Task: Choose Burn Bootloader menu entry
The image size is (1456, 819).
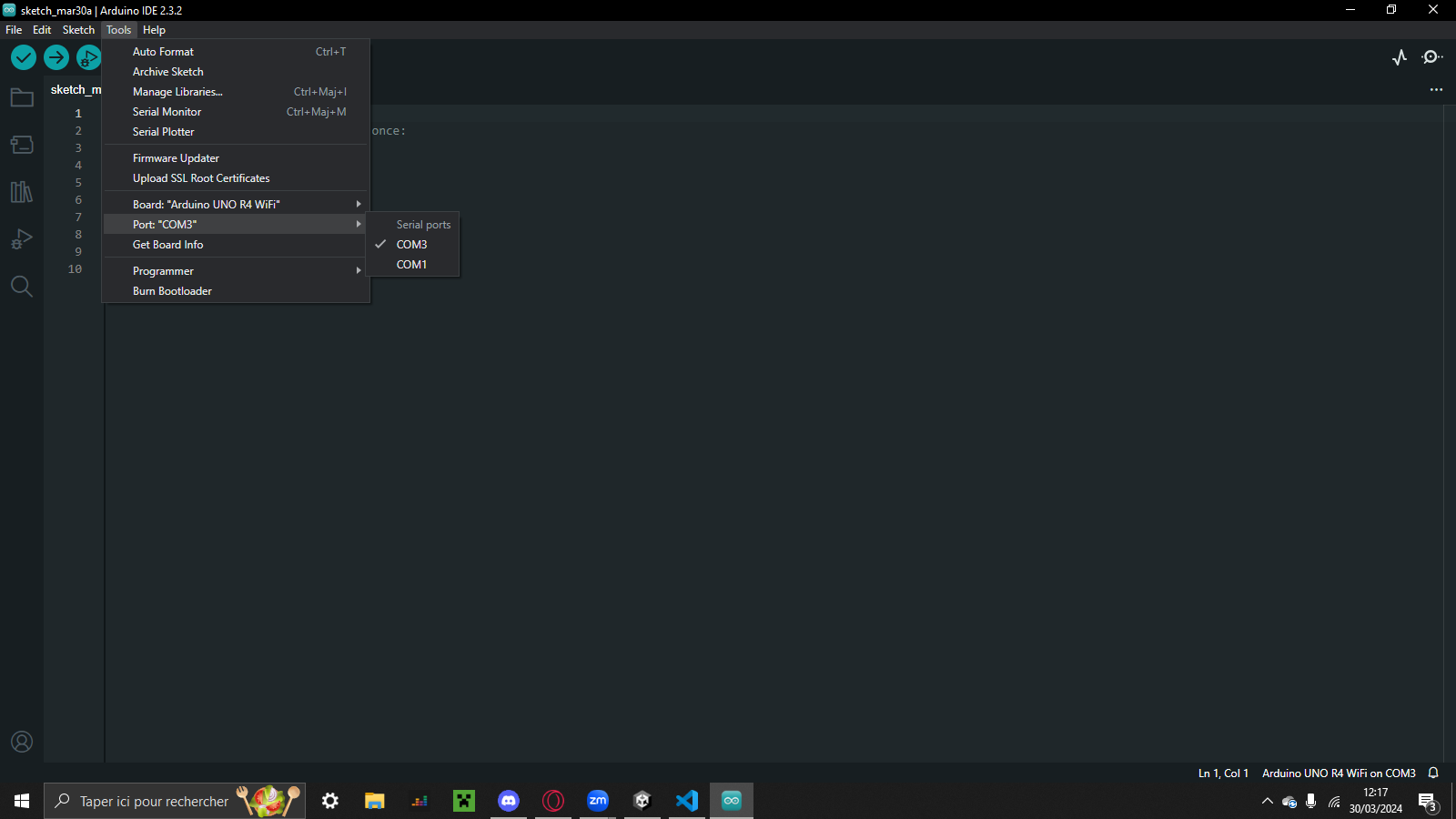Action: pos(237,291)
